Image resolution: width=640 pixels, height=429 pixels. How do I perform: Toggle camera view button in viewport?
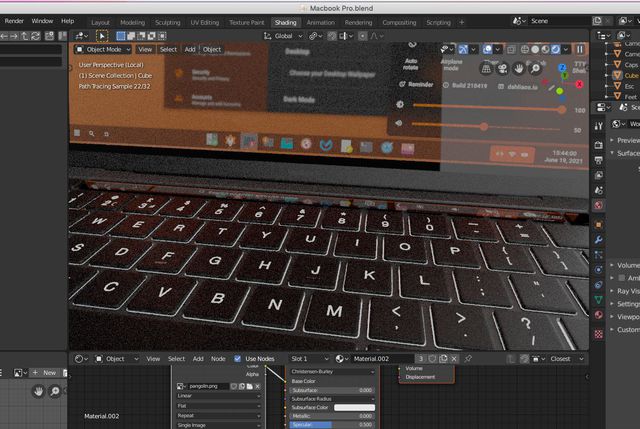[502, 69]
